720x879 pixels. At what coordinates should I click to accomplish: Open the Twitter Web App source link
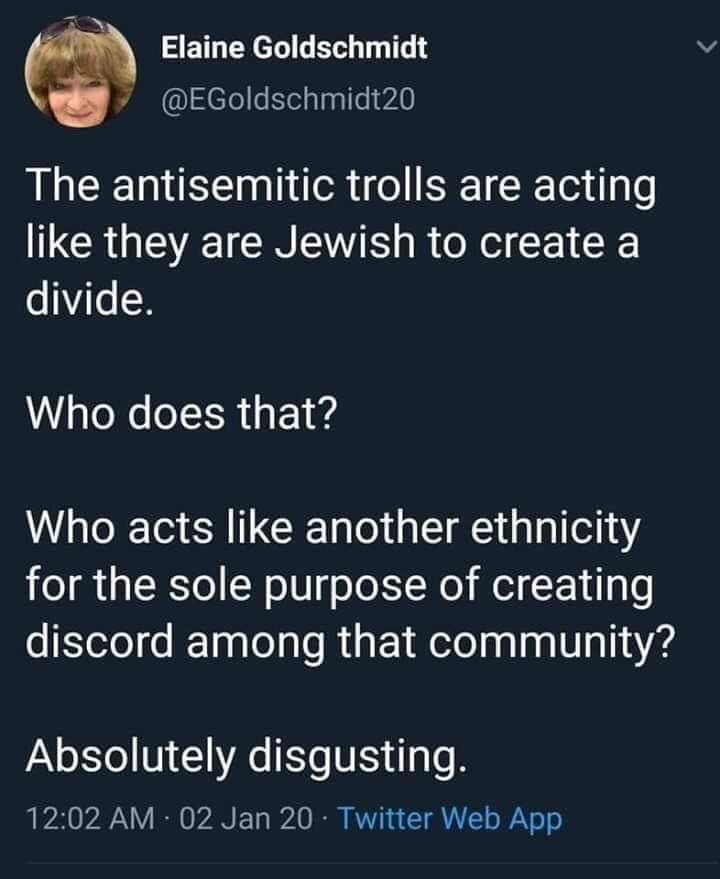[449, 819]
